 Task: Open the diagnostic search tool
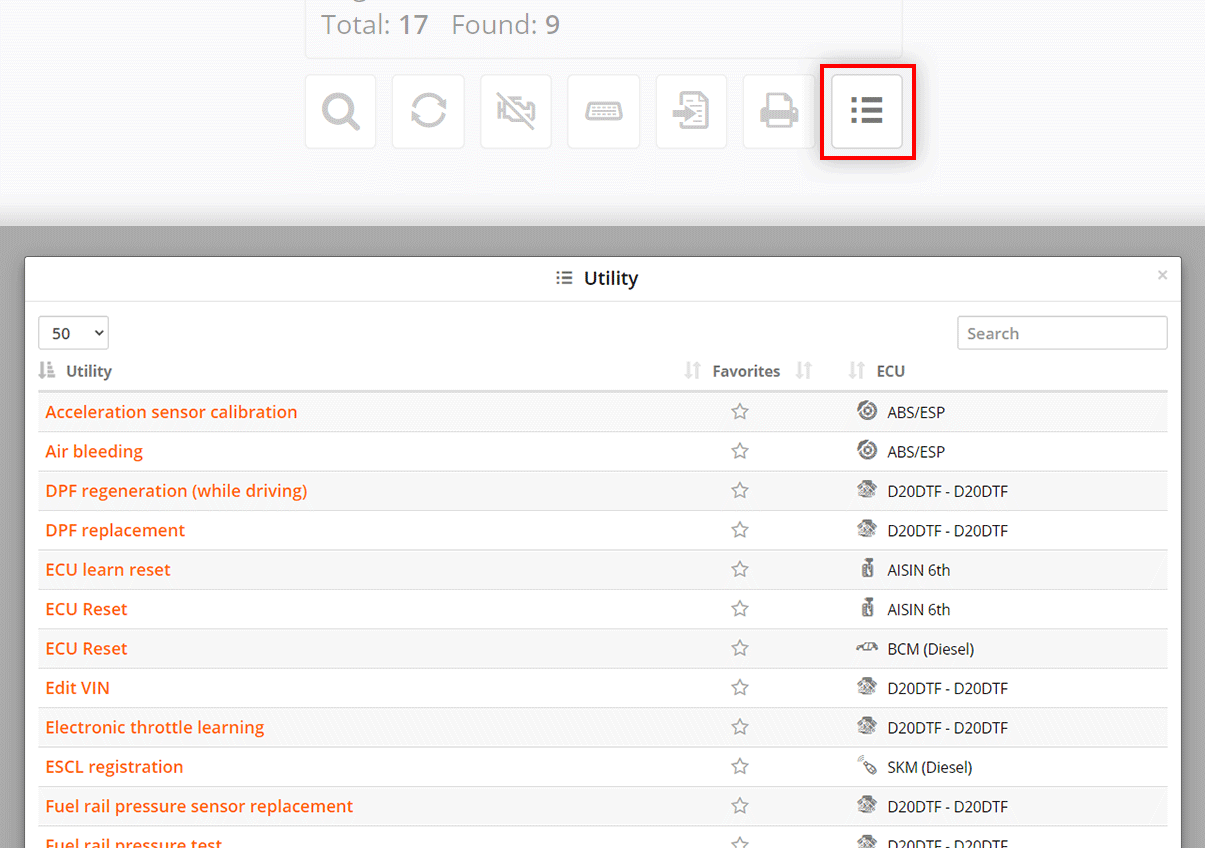click(340, 111)
